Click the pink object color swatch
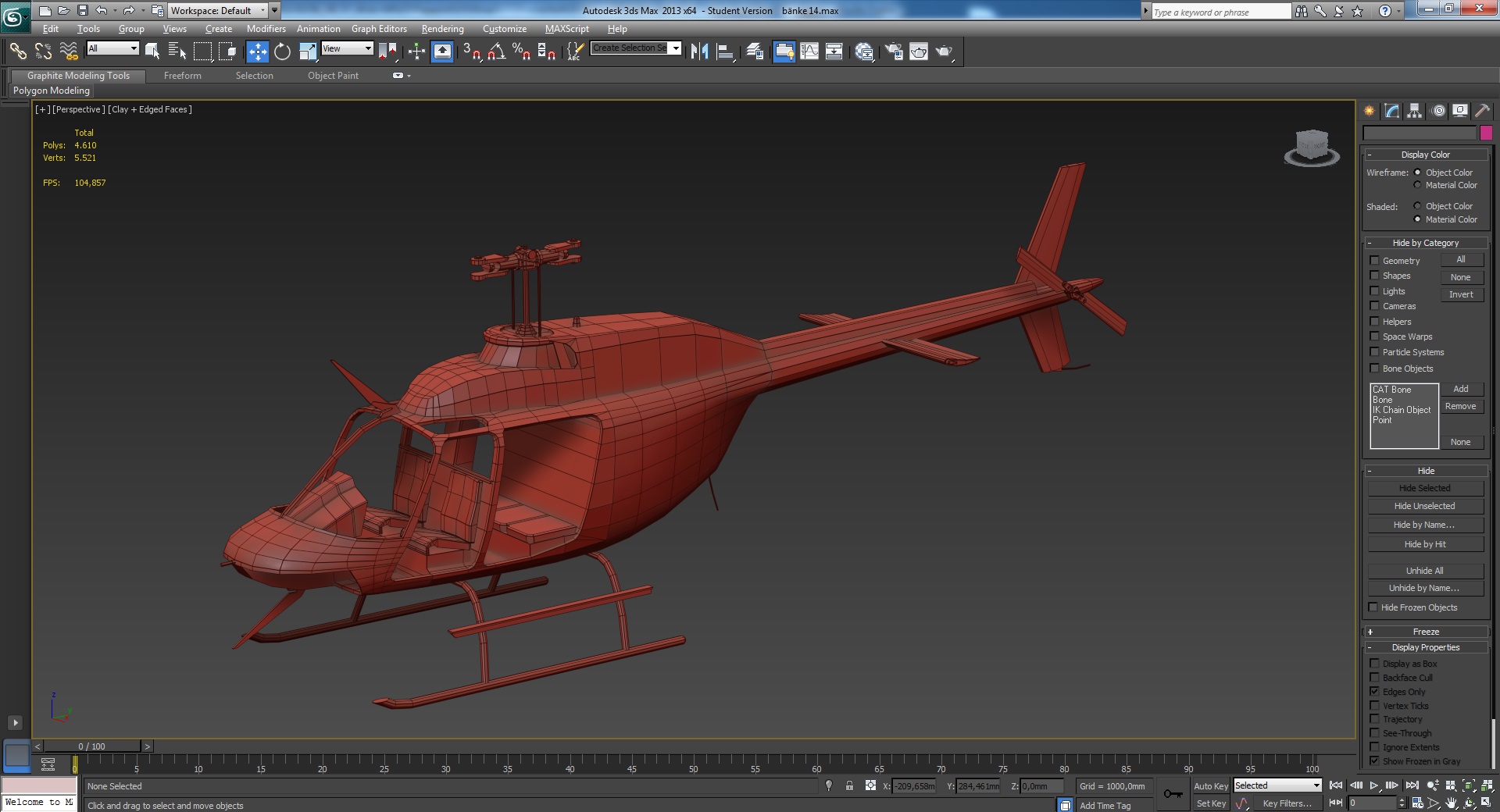Screen dimensions: 1500x812 [x=1486, y=133]
